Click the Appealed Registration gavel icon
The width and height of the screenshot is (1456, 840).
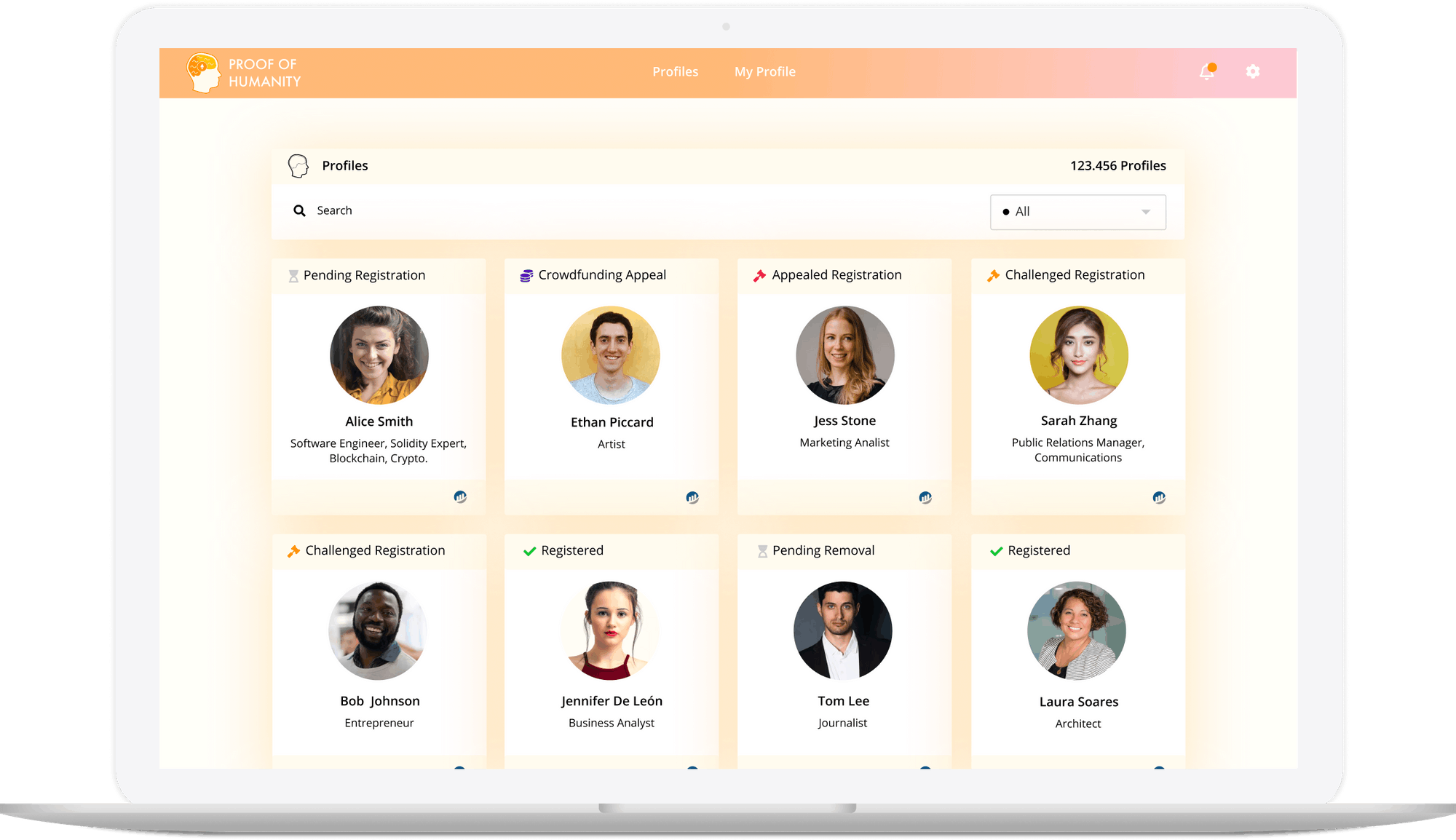[x=759, y=275]
